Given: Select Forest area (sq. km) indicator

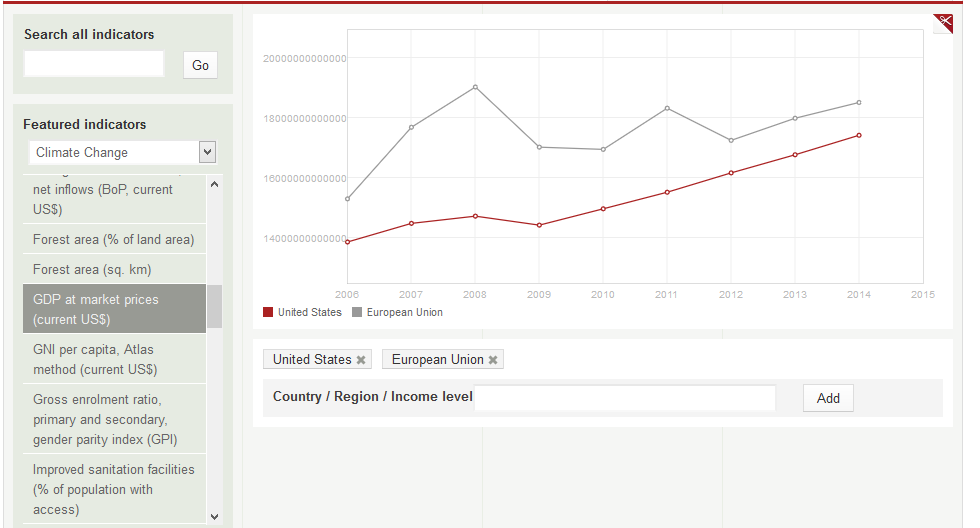Looking at the screenshot, I should [92, 270].
